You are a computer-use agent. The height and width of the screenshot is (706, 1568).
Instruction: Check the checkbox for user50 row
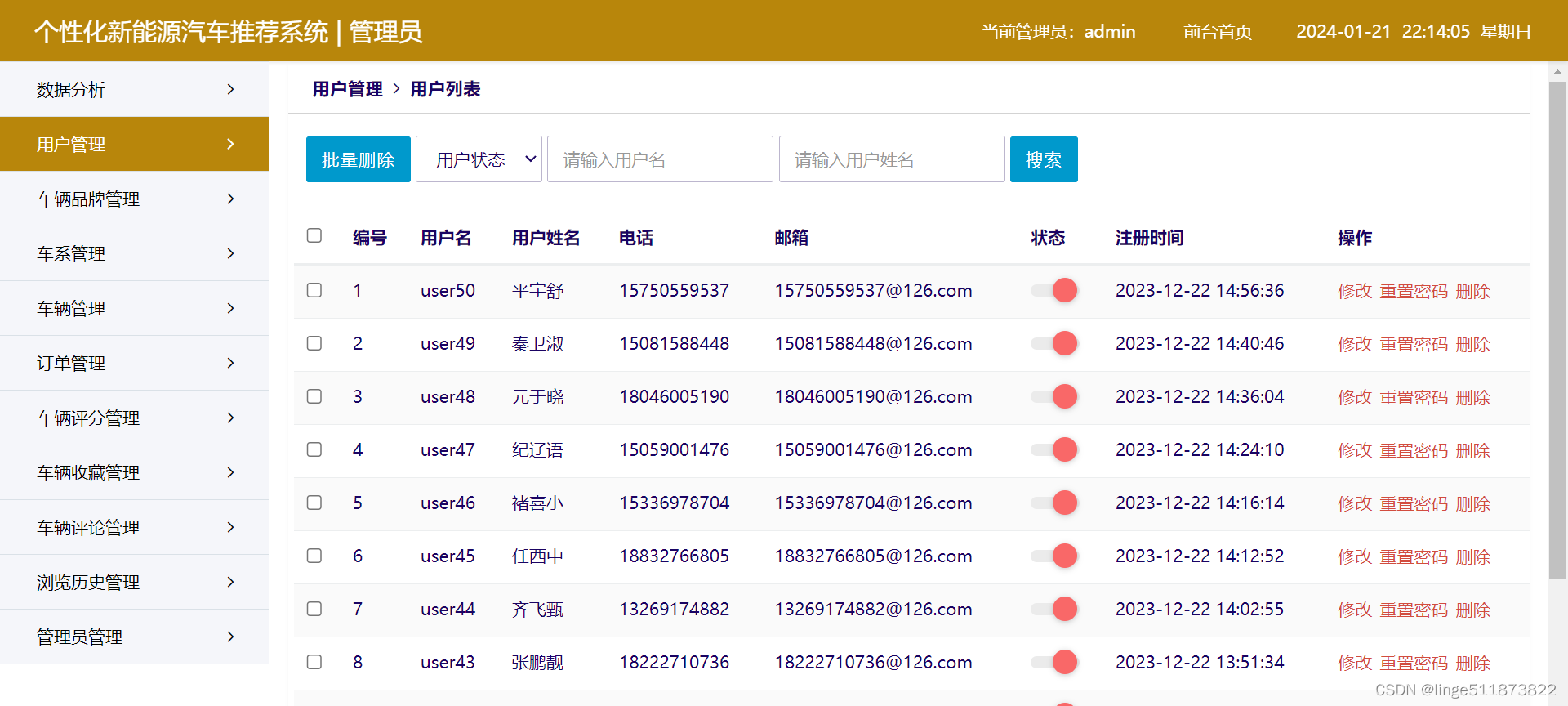314,290
